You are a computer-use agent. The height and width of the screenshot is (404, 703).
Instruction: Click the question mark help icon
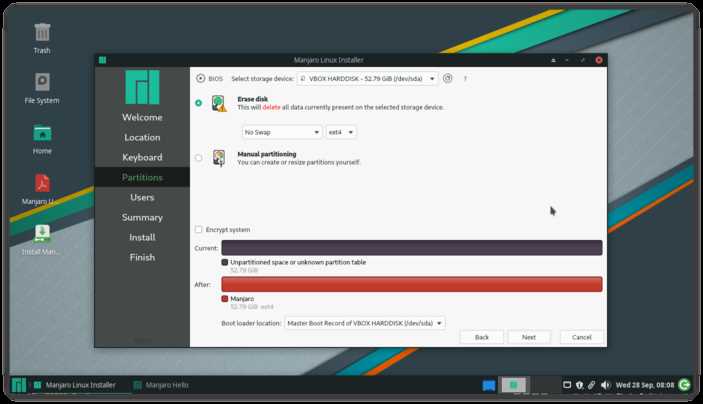465,78
